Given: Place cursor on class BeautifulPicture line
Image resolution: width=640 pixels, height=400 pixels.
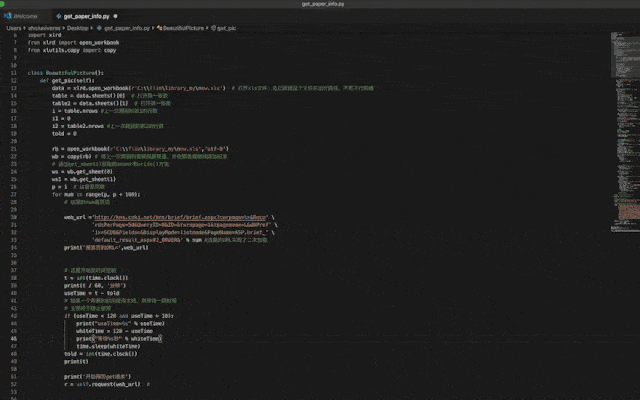Looking at the screenshot, I should pos(65,73).
